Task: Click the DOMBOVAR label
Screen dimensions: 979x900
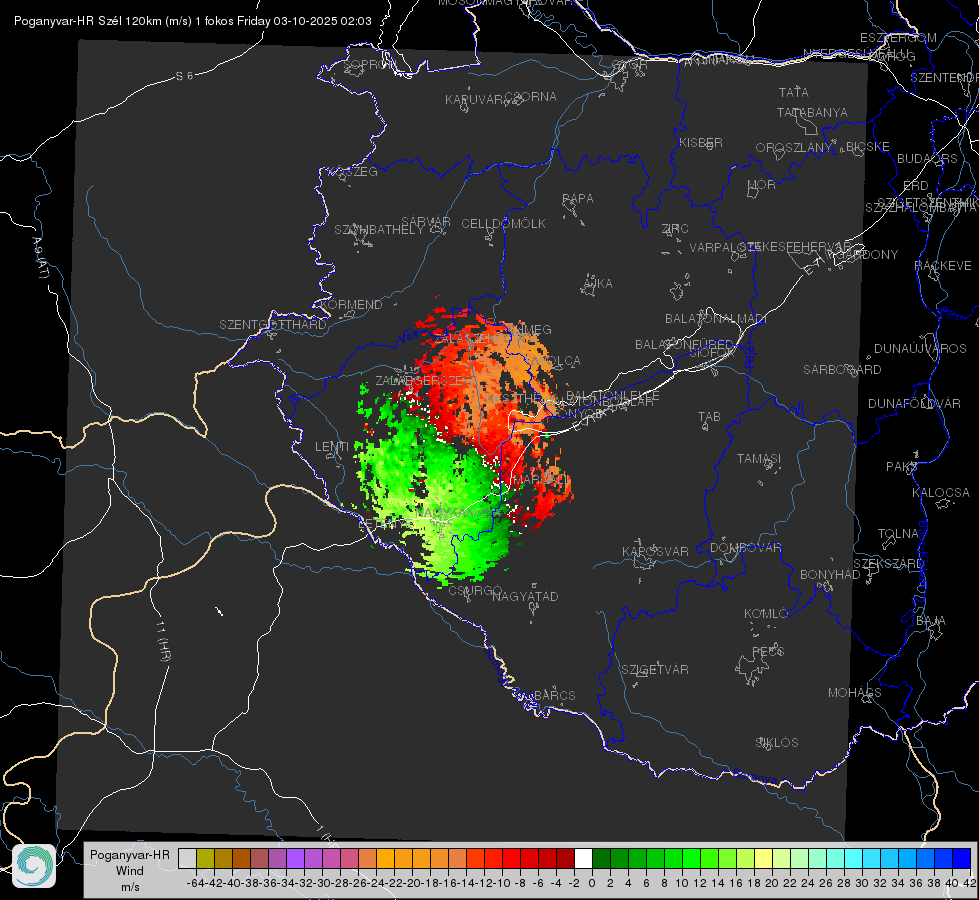Action: (745, 548)
